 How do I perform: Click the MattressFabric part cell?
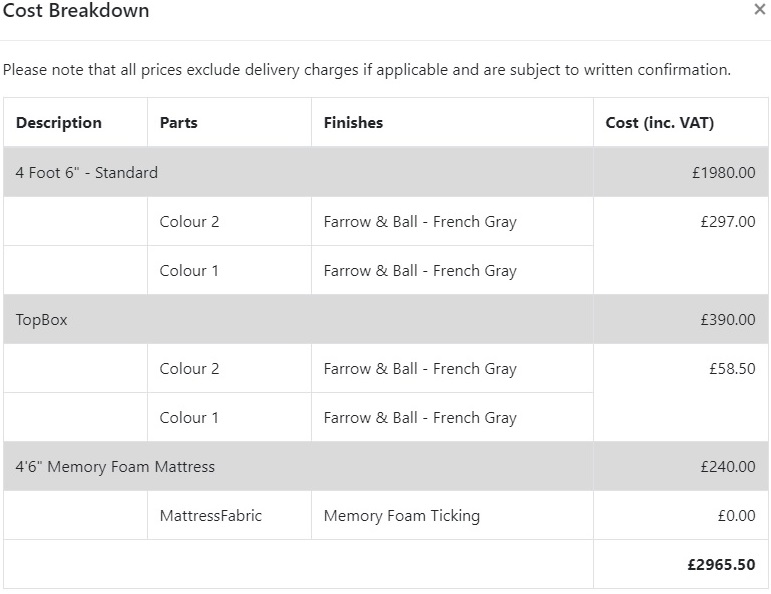[211, 516]
